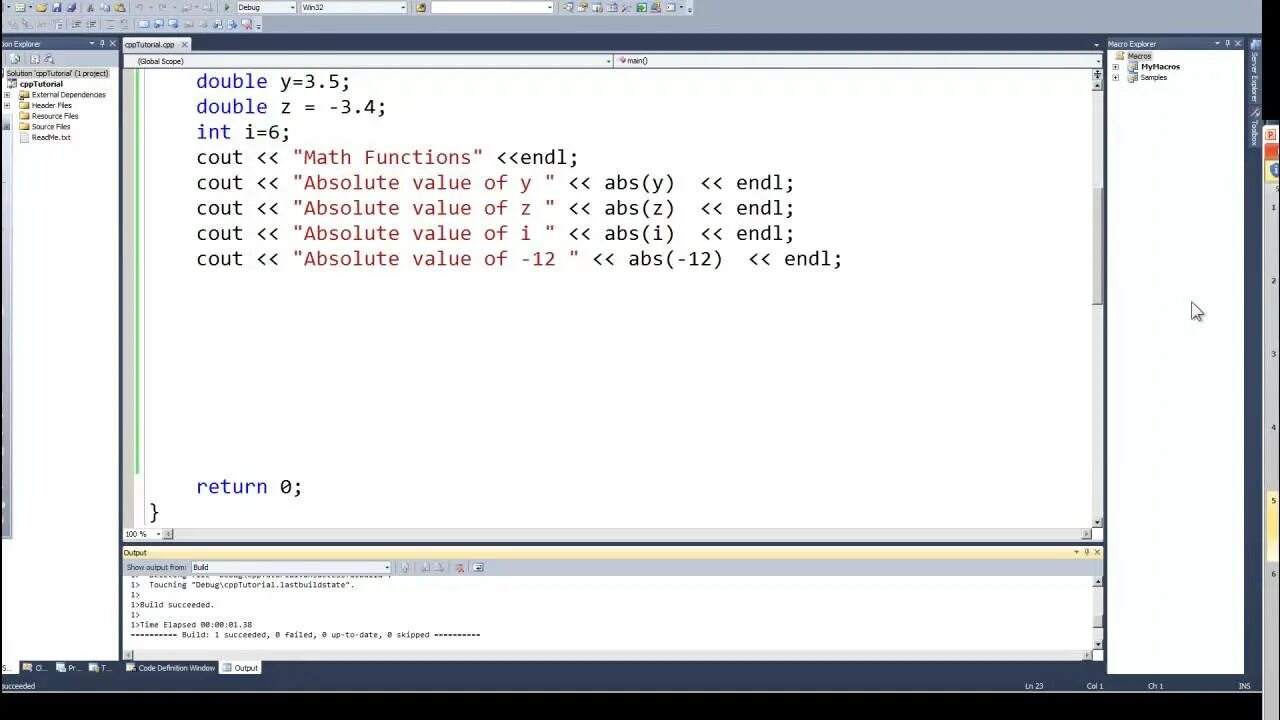Click the View Class Diagram icon in Solution Explorer
This screenshot has width=1280, height=720.
pos(48,59)
